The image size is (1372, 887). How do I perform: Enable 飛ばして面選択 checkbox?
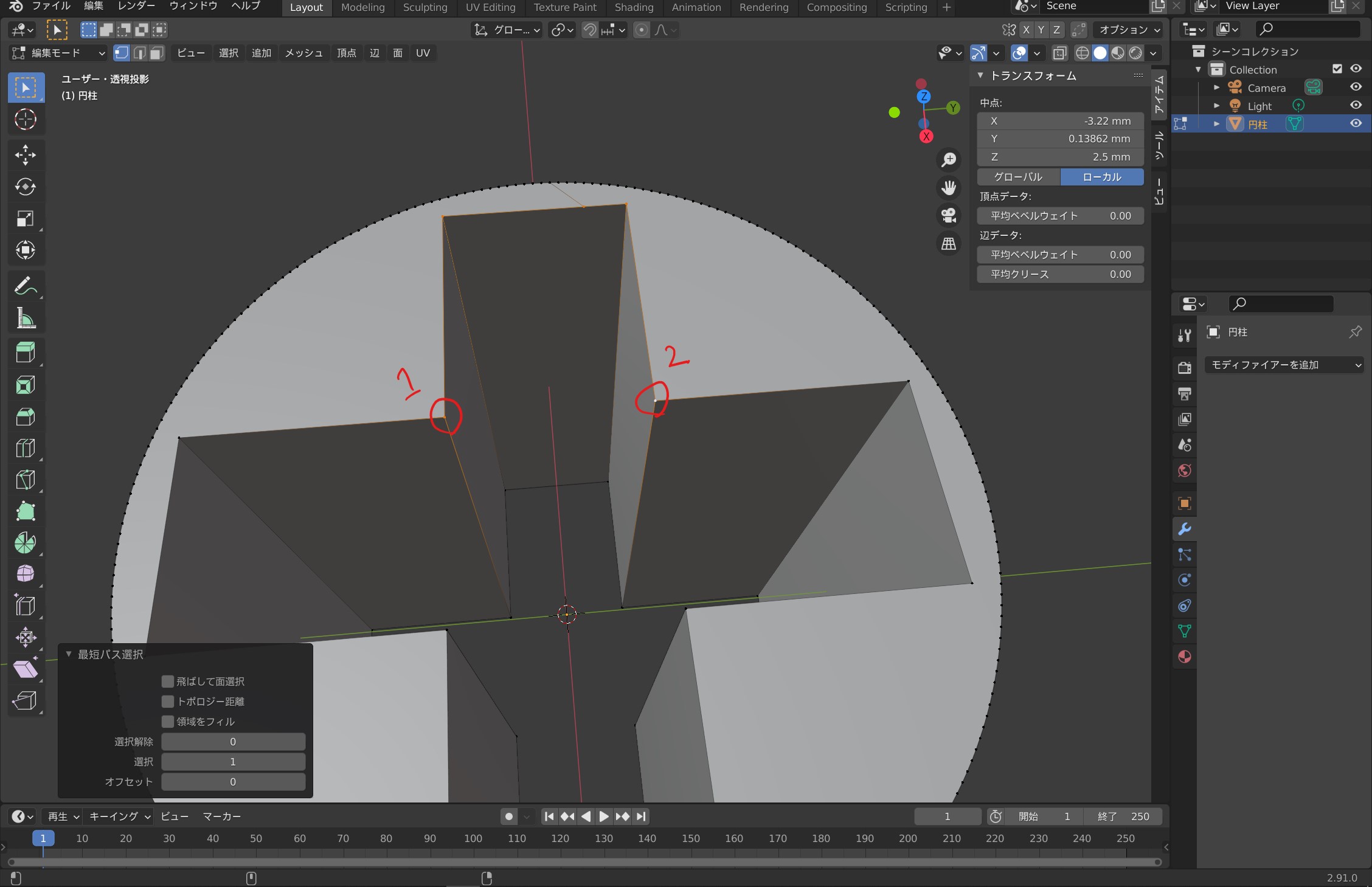click(x=168, y=681)
